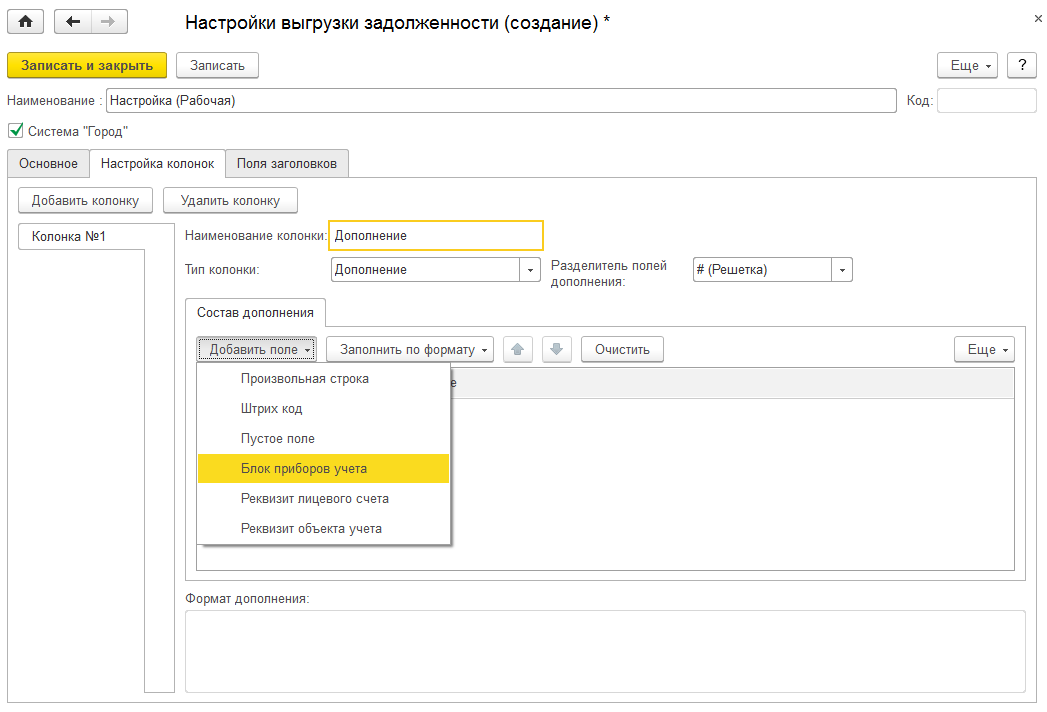
Task: Navigate back with the left arrow
Action: pos(73,22)
